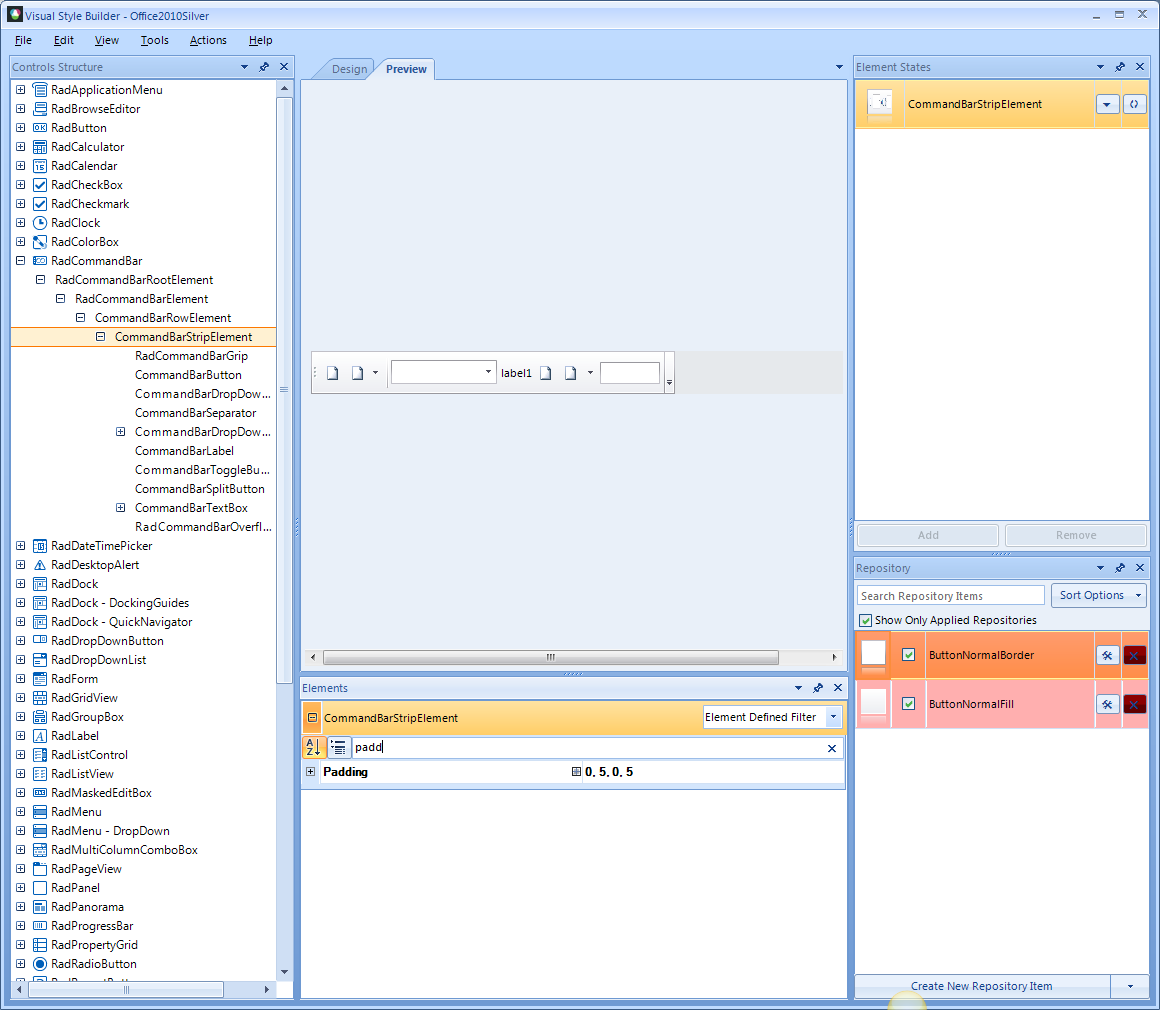Delete the ButtonNormalFill repository item
Viewport: 1160px width, 1010px height.
(x=1134, y=704)
